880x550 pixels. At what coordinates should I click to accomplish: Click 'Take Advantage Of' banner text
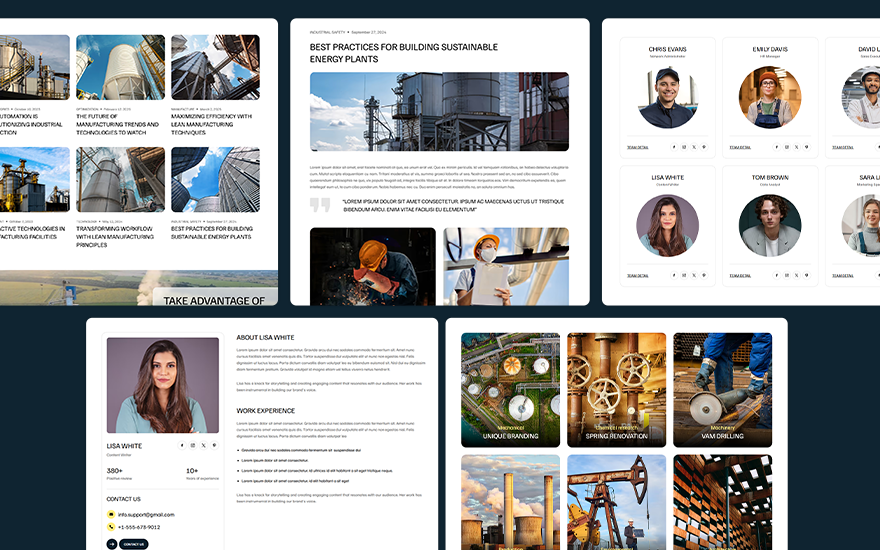214,301
